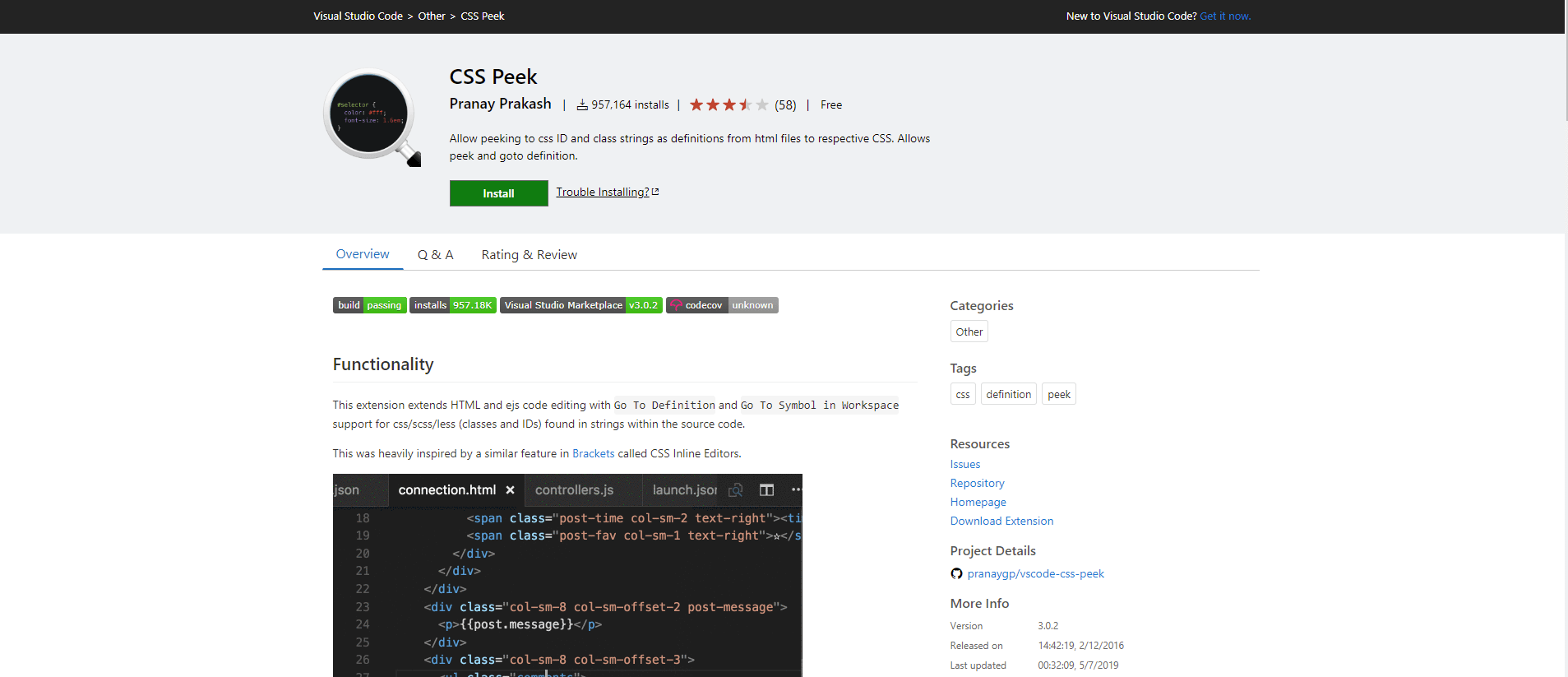The height and width of the screenshot is (677, 1568).
Task: Open the Brackets link in description
Action: coord(593,453)
